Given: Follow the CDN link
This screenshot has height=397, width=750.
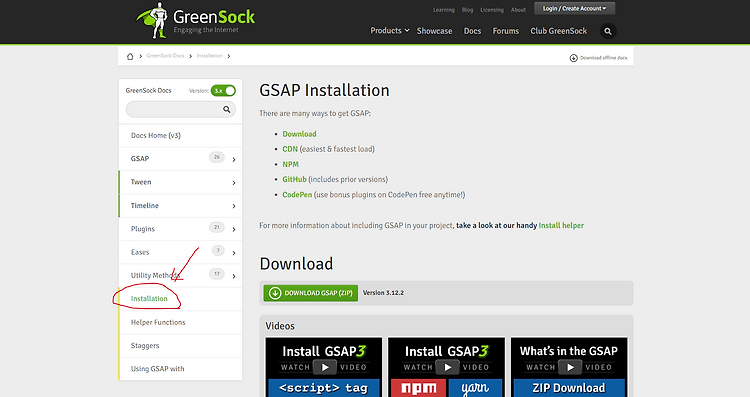Looking at the screenshot, I should click(290, 149).
